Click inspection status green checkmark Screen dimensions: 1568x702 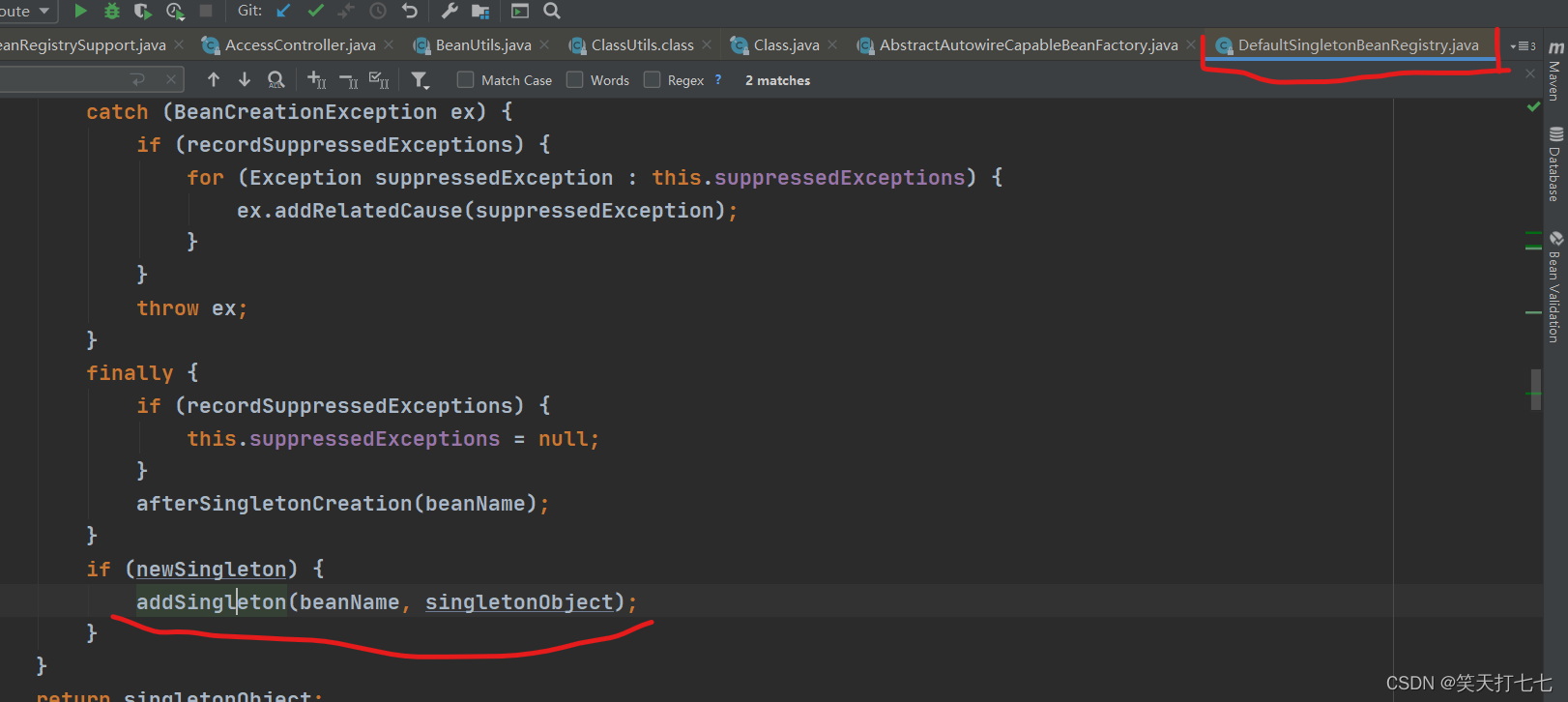pyautogui.click(x=1533, y=106)
